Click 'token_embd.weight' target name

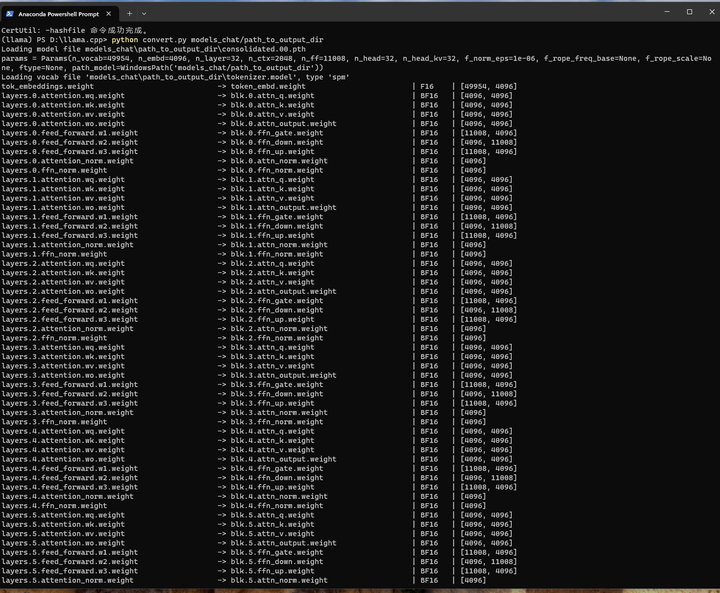click(x=268, y=86)
